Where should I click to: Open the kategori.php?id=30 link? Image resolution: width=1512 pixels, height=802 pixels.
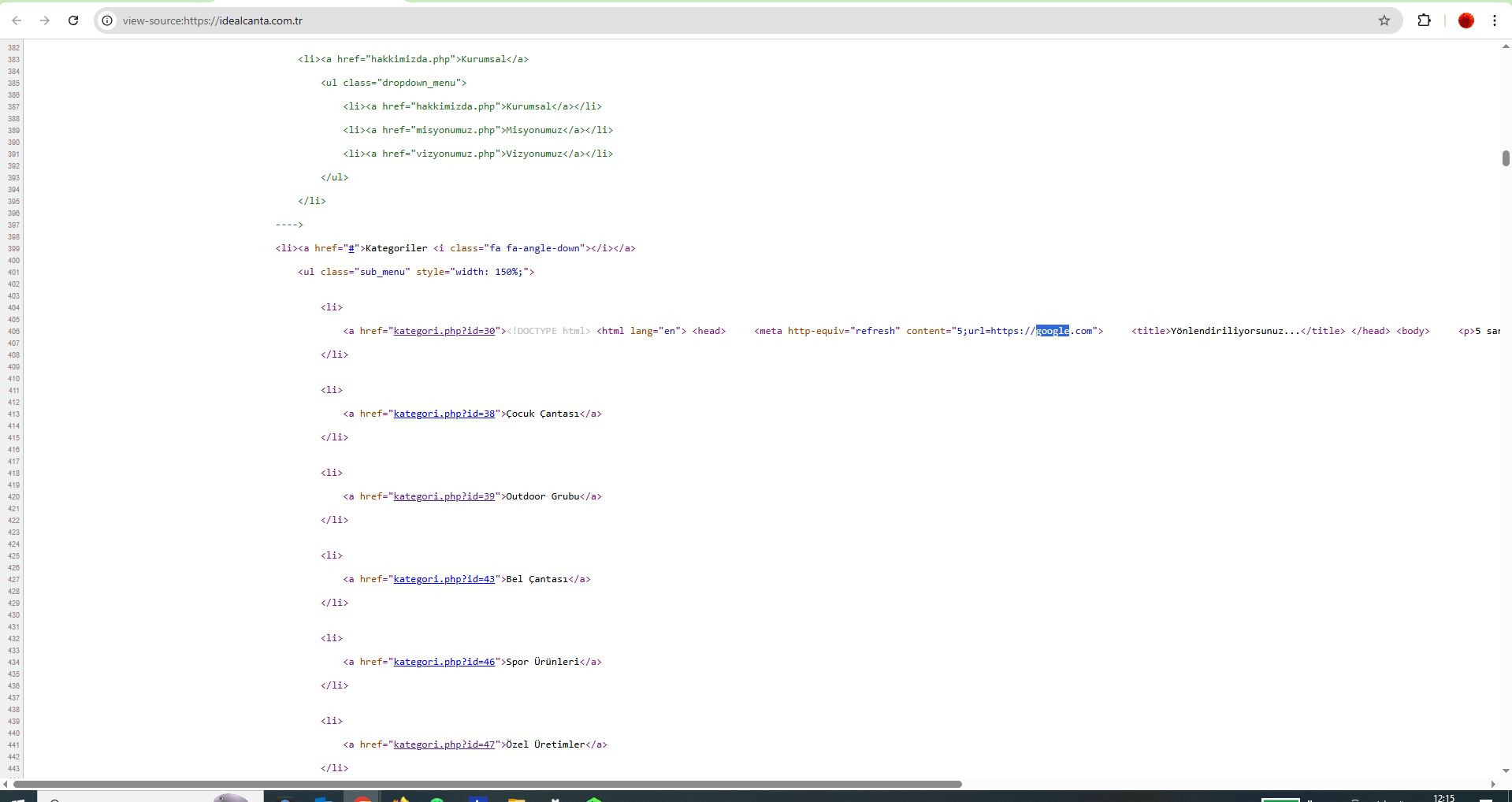click(444, 331)
